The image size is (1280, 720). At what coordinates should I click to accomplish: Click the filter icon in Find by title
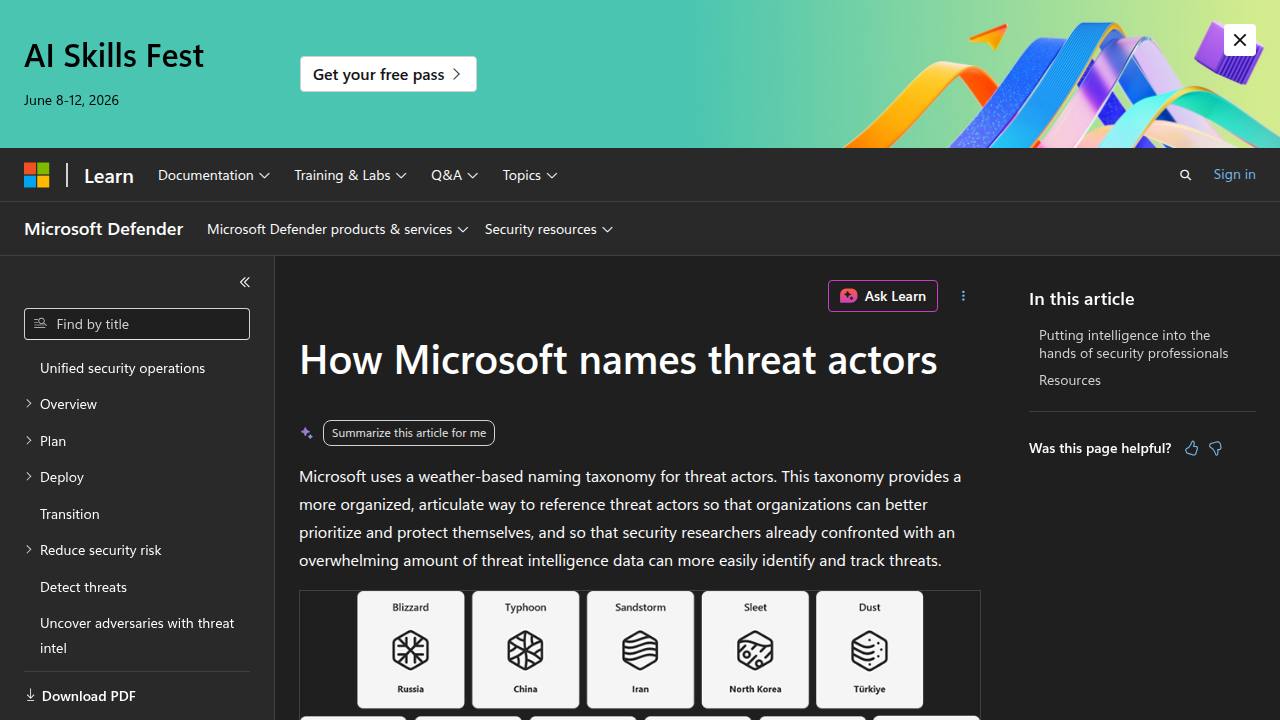[41, 324]
